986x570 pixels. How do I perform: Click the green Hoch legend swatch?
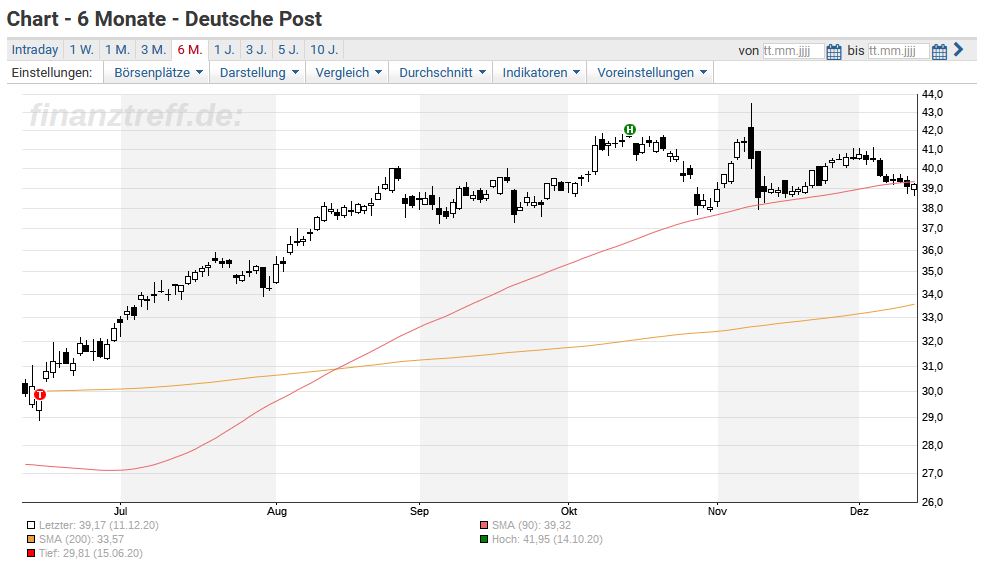click(x=484, y=539)
